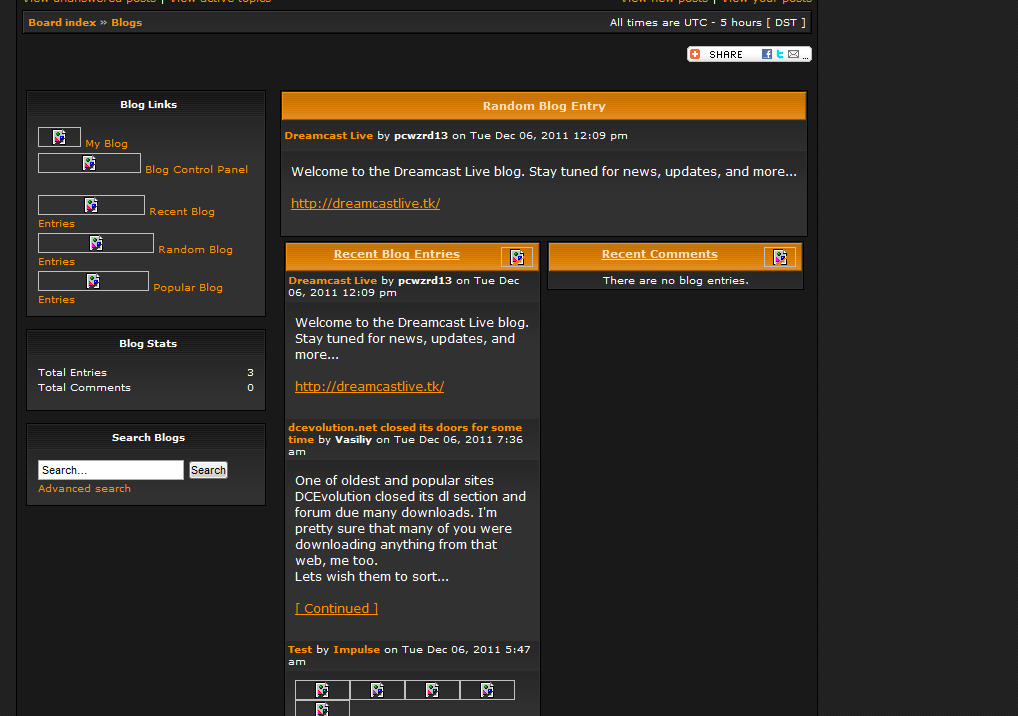Open Recent Blog Entries in Blog Links panel
The height and width of the screenshot is (716, 1018).
[182, 212]
